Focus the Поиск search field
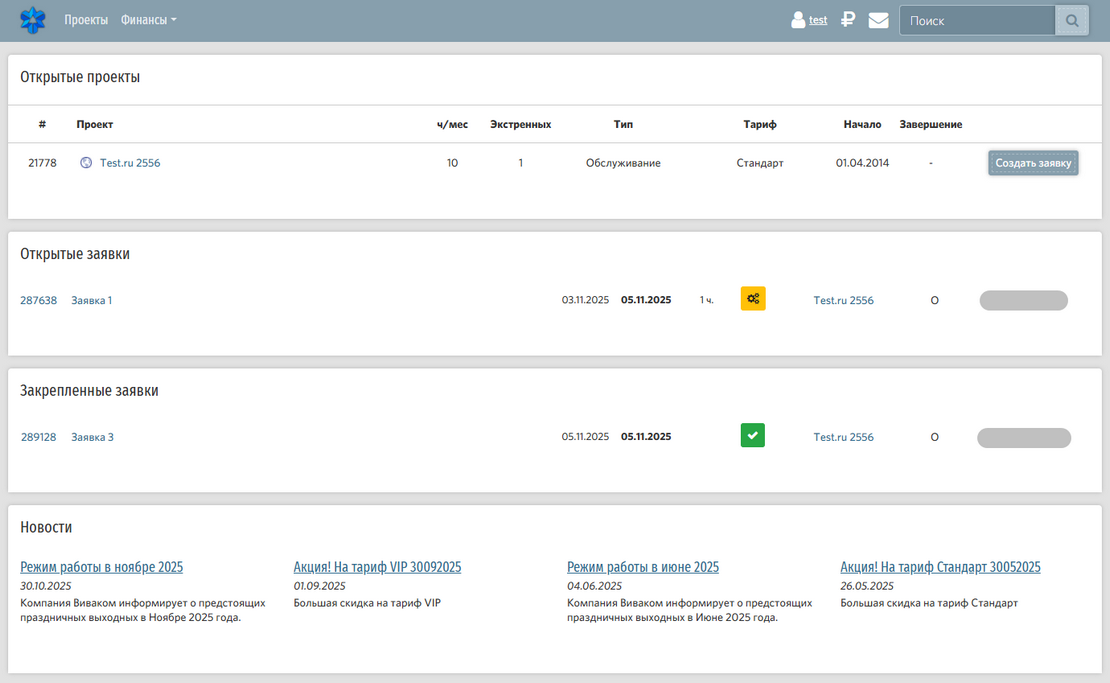The width and height of the screenshot is (1110, 683). tap(977, 20)
